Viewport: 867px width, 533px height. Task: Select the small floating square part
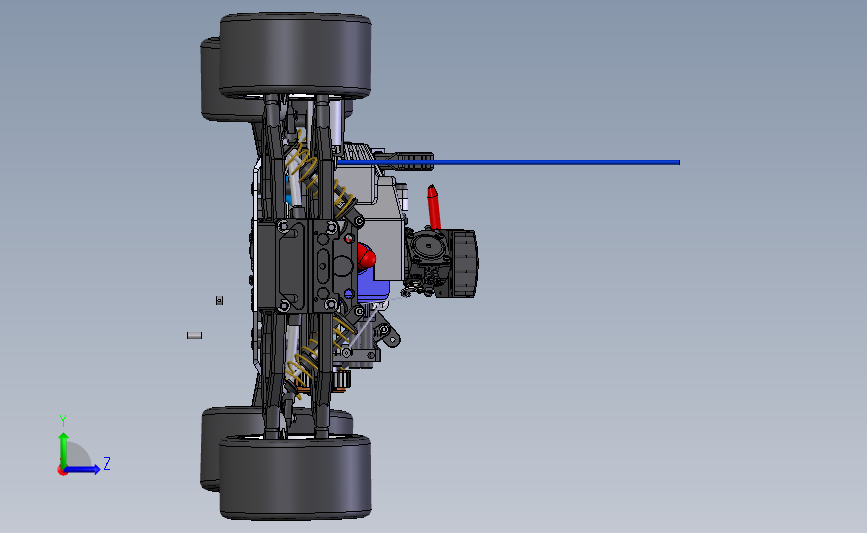coord(220,300)
